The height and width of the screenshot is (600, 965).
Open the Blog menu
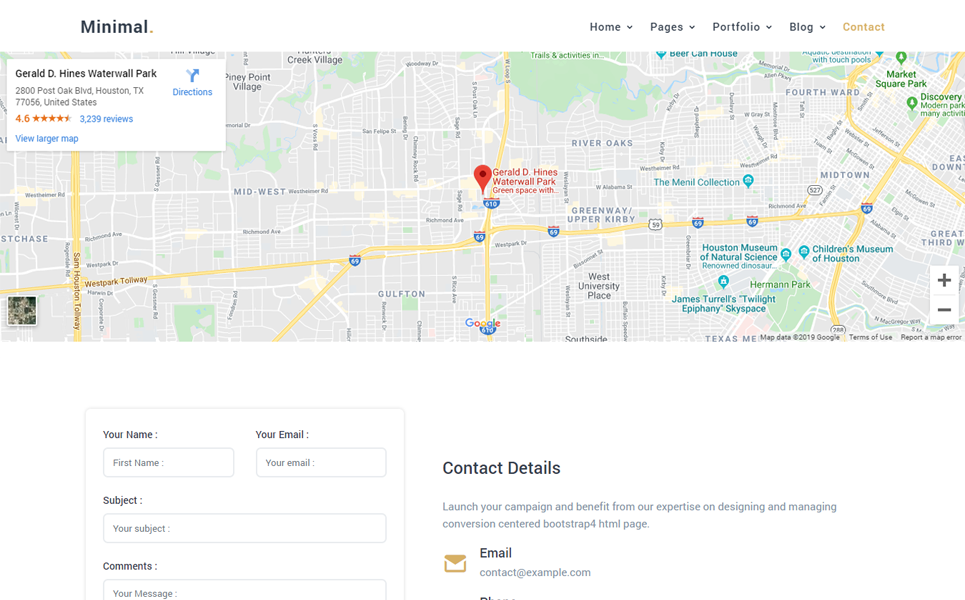(x=807, y=27)
